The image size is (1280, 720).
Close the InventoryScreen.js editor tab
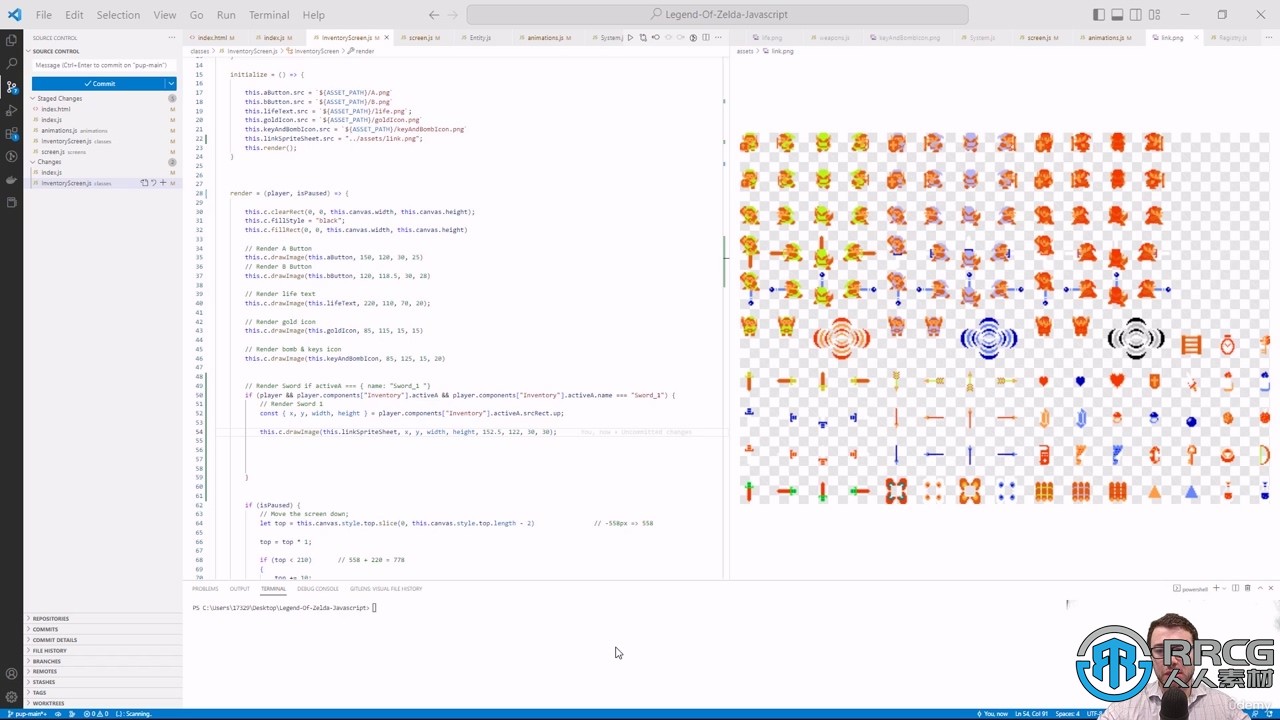385,37
